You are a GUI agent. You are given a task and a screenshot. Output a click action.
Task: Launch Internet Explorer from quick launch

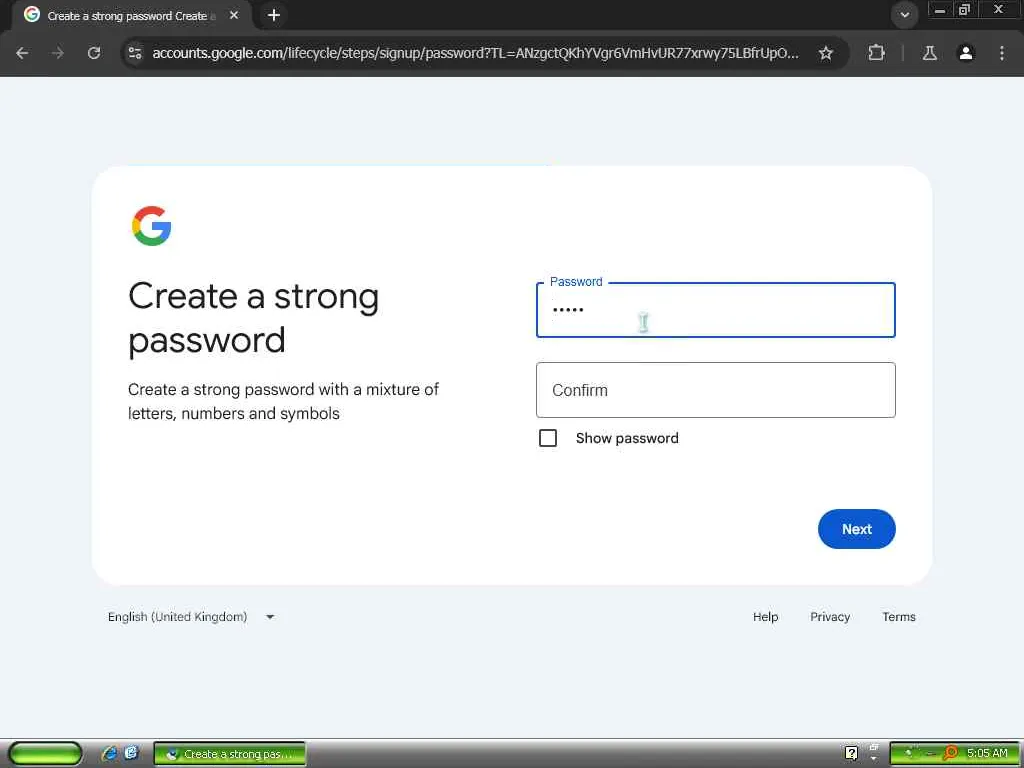(109, 753)
